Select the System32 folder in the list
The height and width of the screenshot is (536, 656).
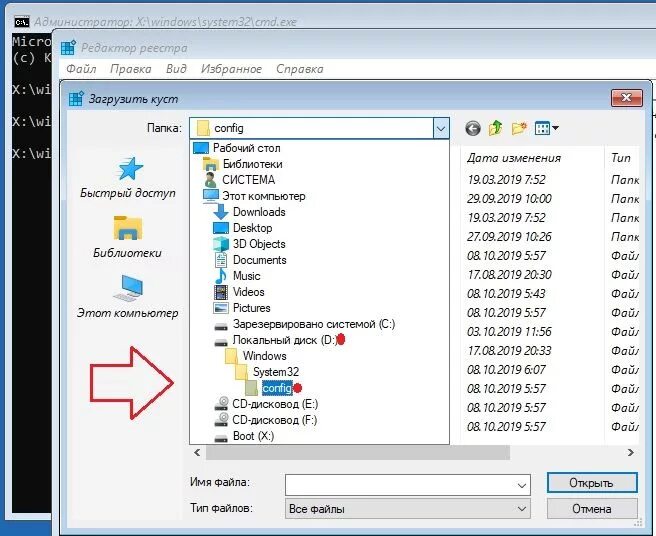coord(276,372)
